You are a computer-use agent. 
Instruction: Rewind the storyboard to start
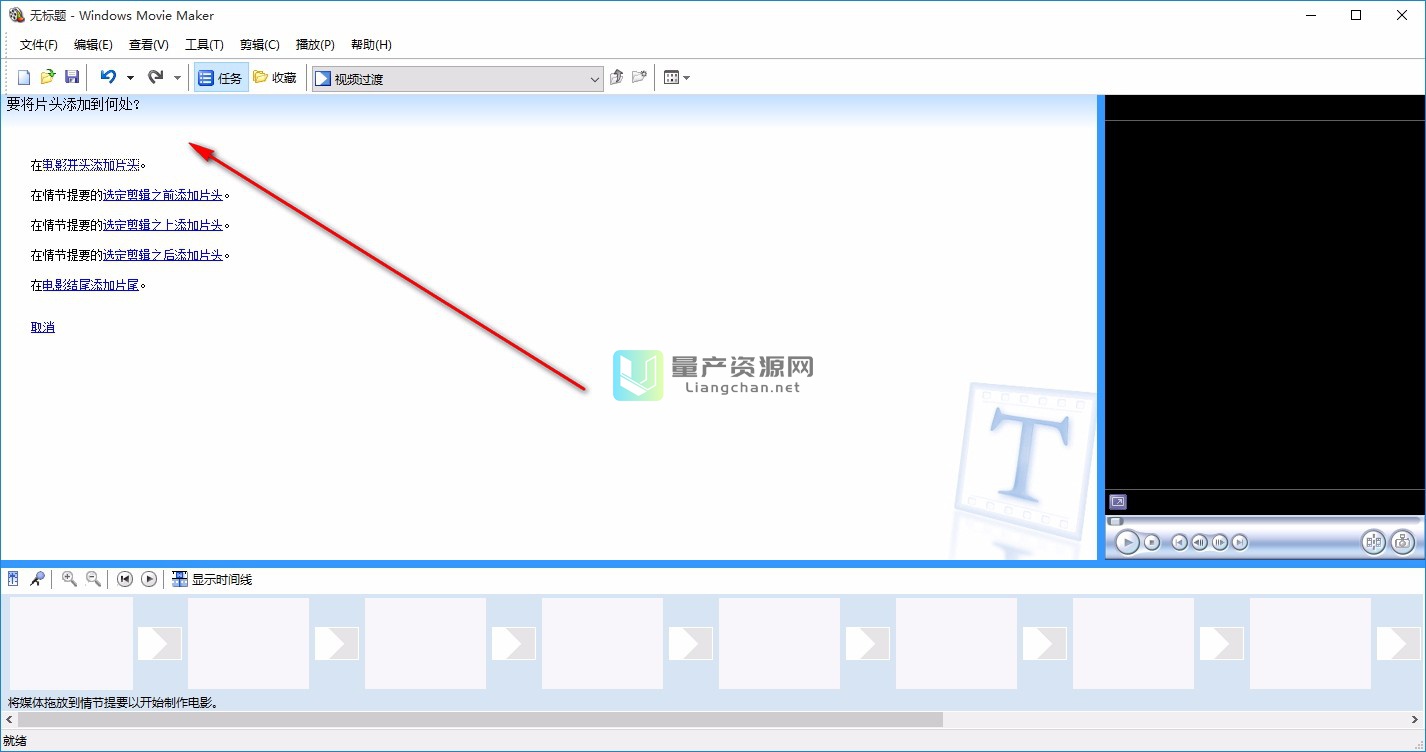coord(125,579)
